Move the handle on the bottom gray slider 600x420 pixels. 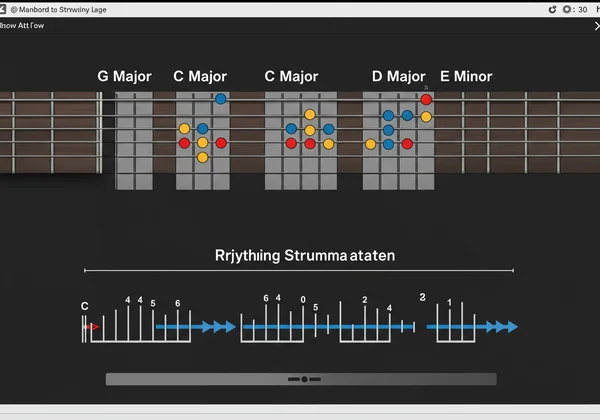(304, 379)
